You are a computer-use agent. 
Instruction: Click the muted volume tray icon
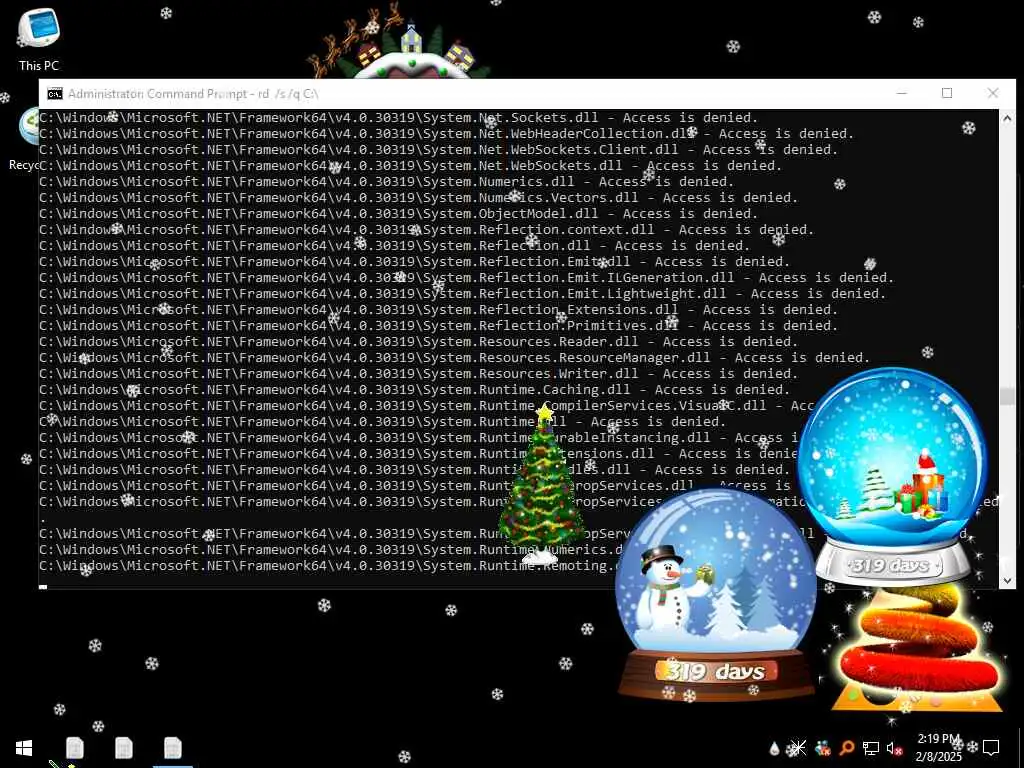coord(895,748)
